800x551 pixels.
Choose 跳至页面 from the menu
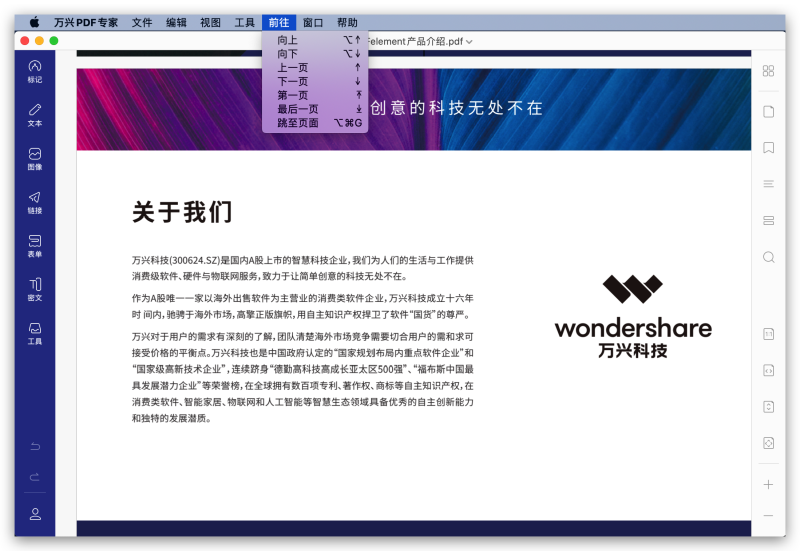315,122
